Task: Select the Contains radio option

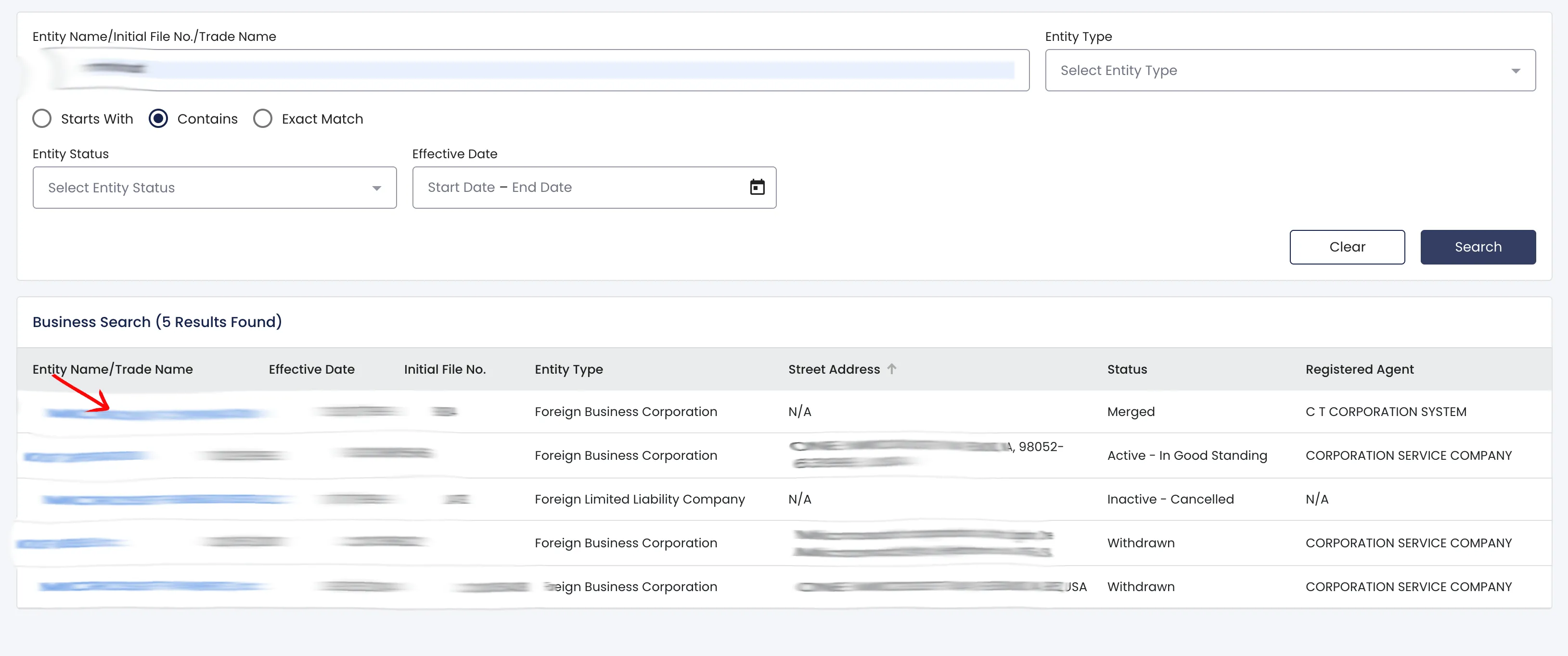Action: 158,119
